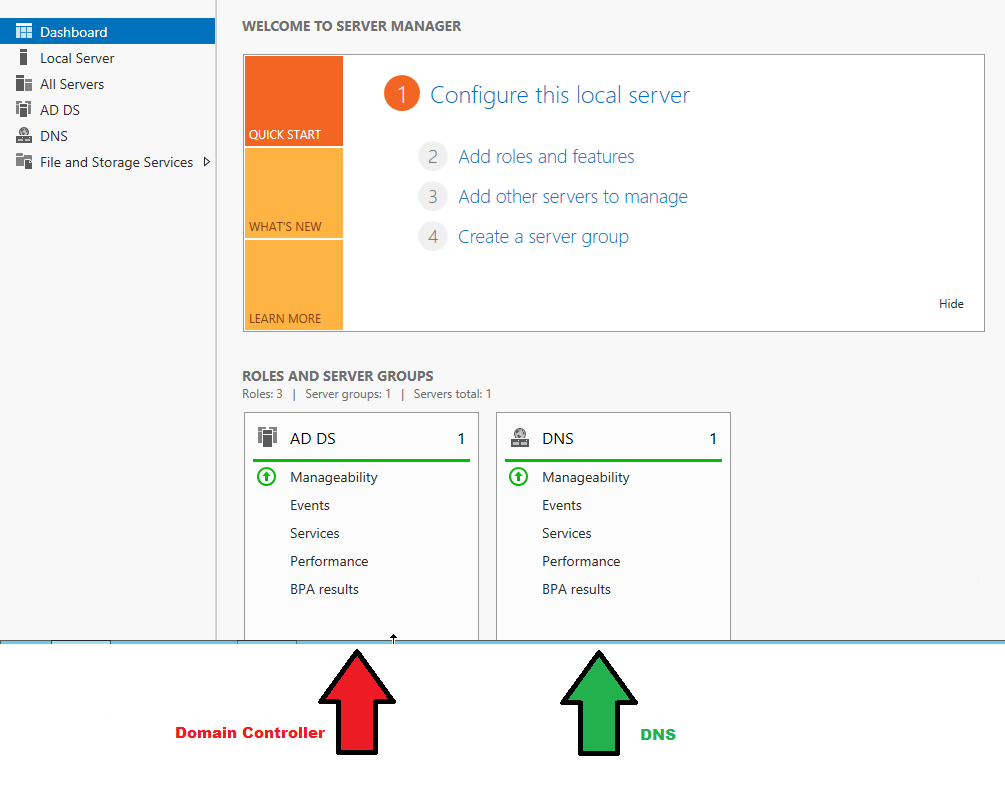Viewport: 1005px width, 786px height.
Task: Click Events in the AD DS tile
Action: click(310, 505)
